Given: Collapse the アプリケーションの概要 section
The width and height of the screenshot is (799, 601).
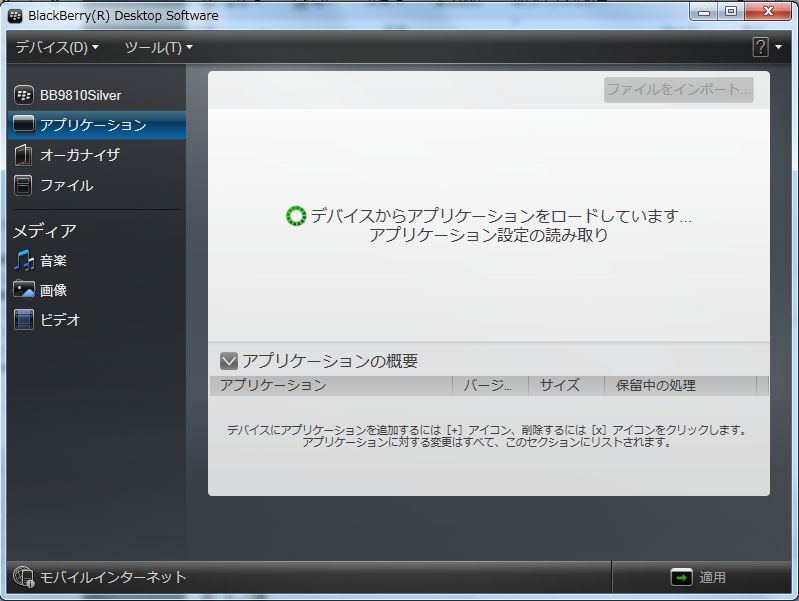Looking at the screenshot, I should pyautogui.click(x=229, y=361).
